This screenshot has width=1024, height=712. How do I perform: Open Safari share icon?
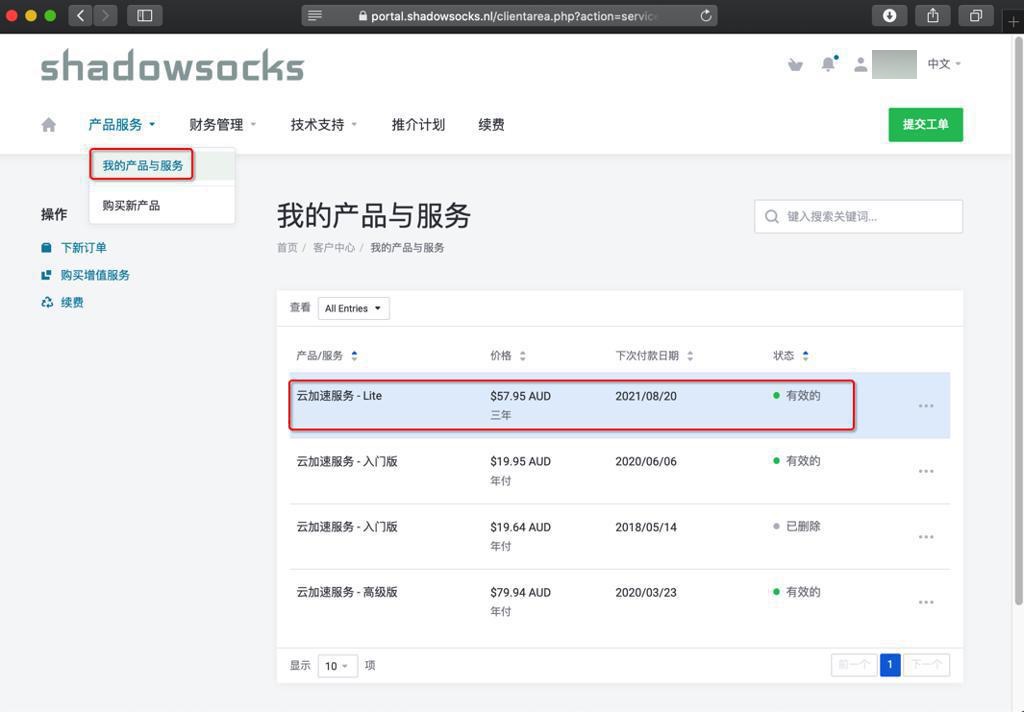pos(933,15)
